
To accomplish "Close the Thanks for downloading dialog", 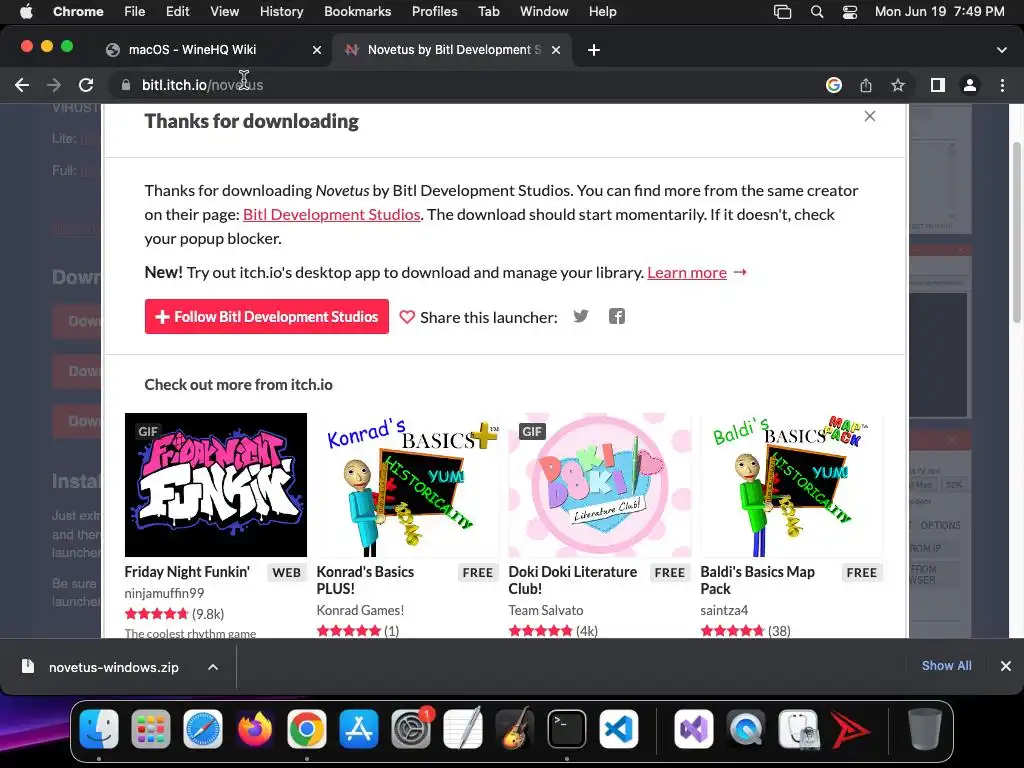I will (x=870, y=116).
